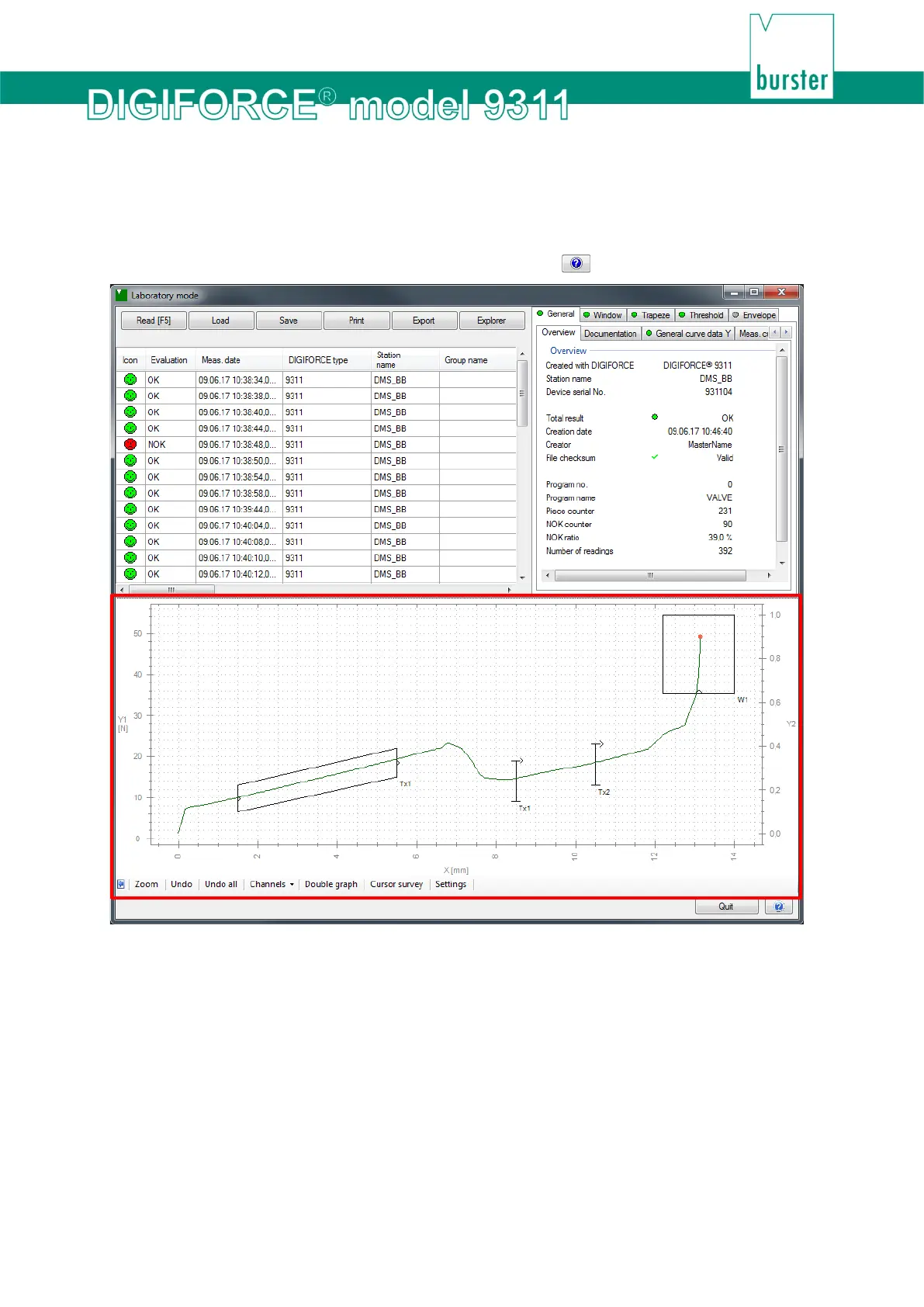Open graph Settings in the toolbar

tap(451, 884)
